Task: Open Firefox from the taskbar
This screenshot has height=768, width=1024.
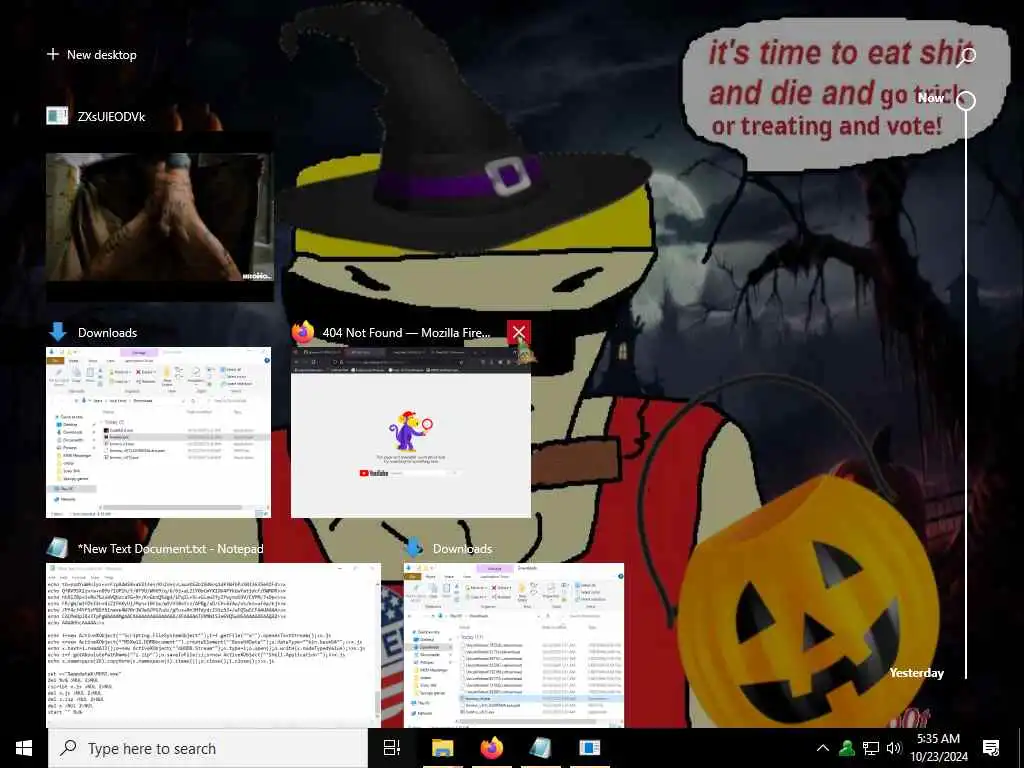Action: coord(492,748)
